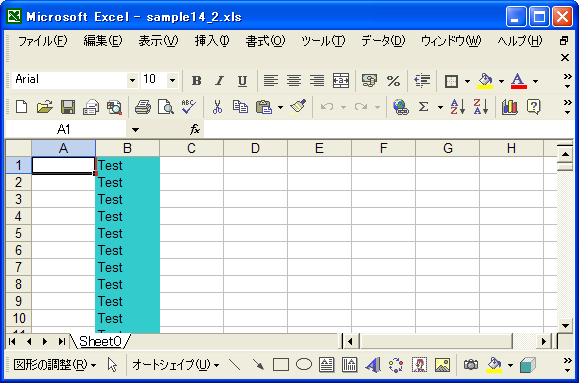Click the Undo icon
This screenshot has width=579, height=383.
(327, 107)
